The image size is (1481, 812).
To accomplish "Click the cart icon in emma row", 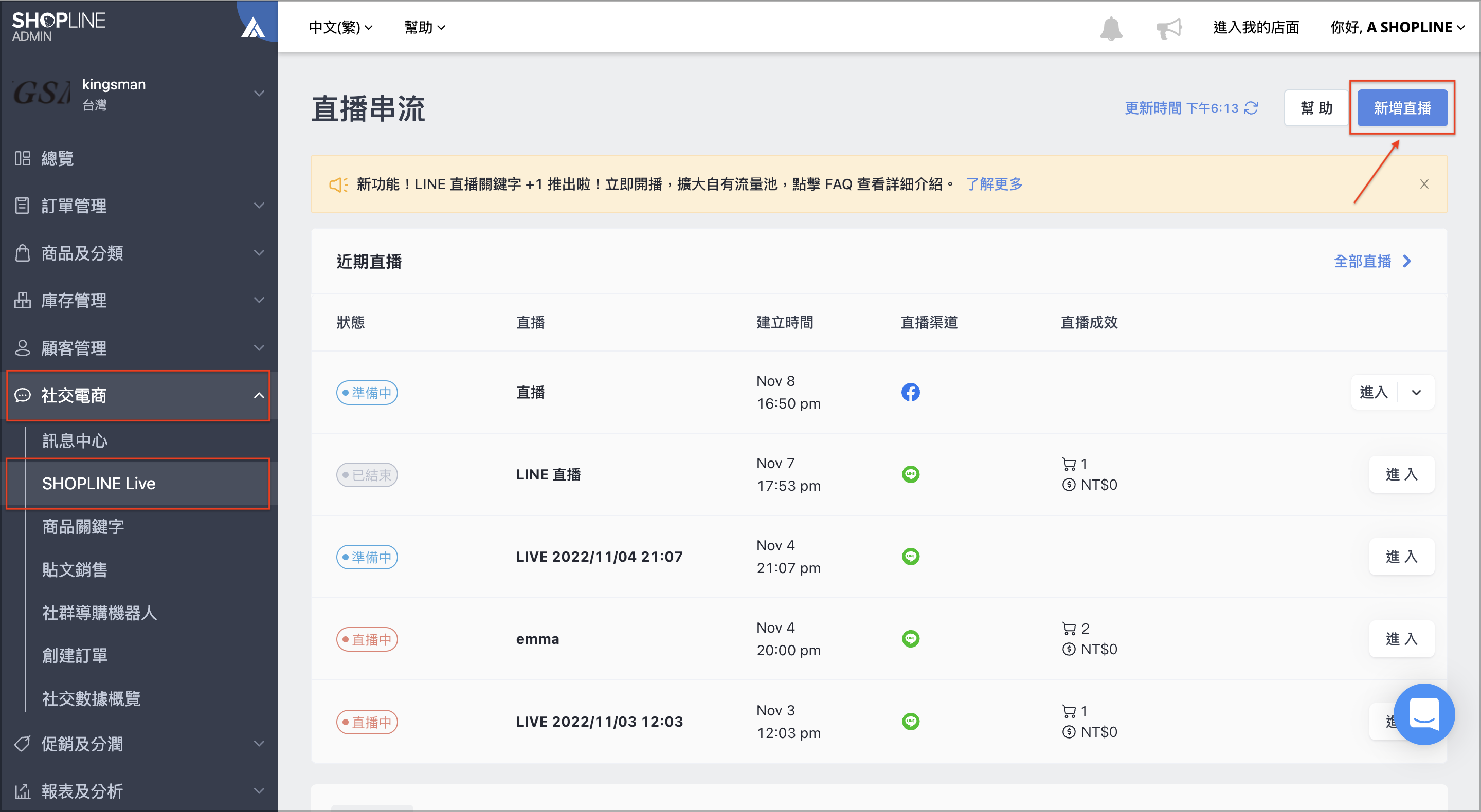I will pyautogui.click(x=1069, y=628).
